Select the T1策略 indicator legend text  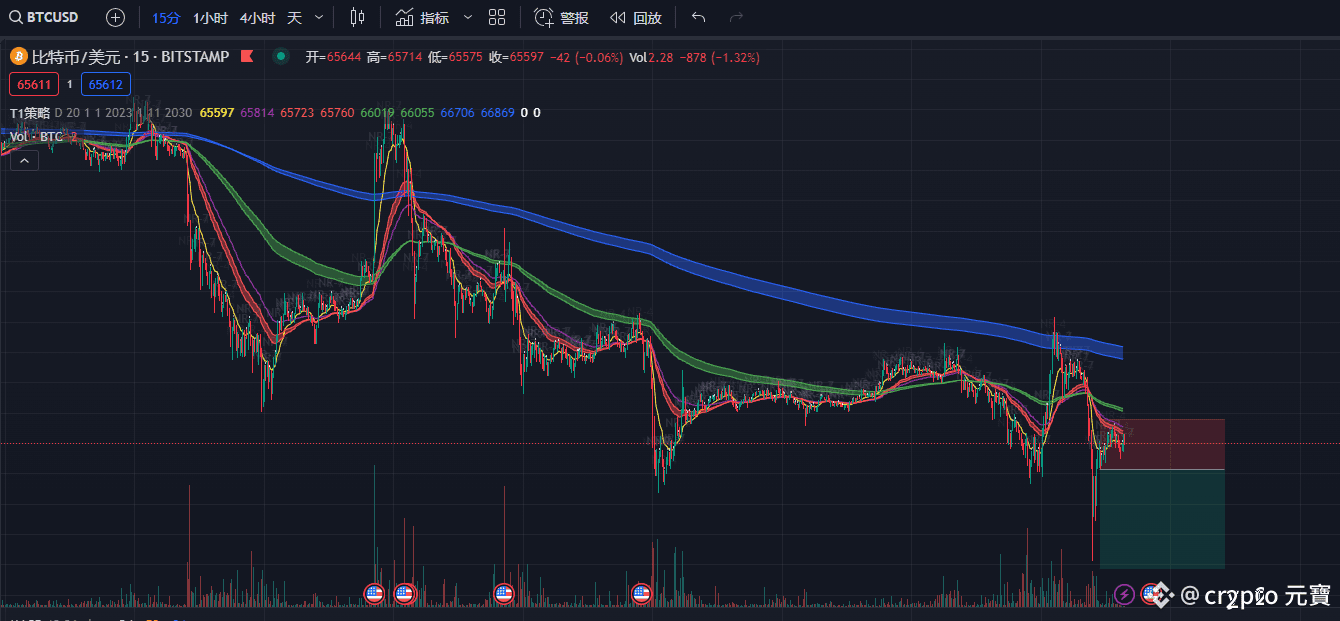tap(30, 113)
